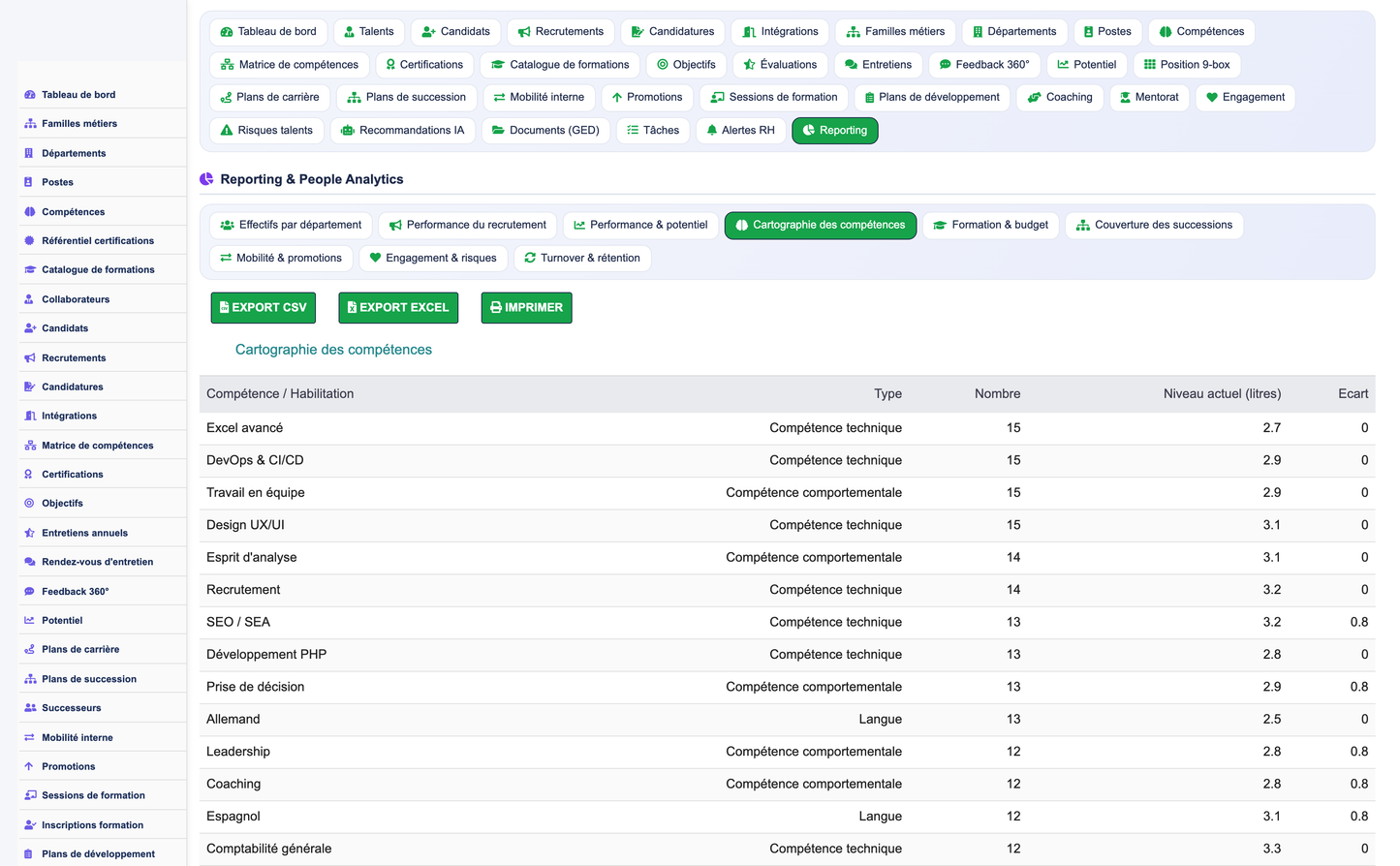Select the Cartographie des compétences report tab

click(x=821, y=225)
